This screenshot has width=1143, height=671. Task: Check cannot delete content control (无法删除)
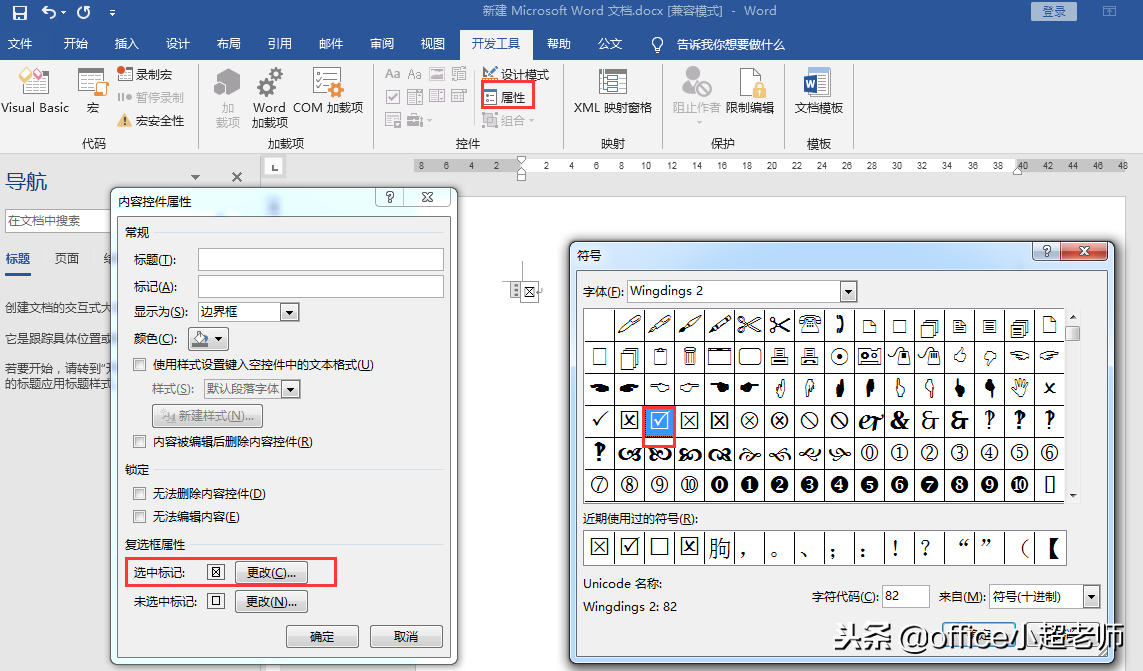tap(139, 494)
